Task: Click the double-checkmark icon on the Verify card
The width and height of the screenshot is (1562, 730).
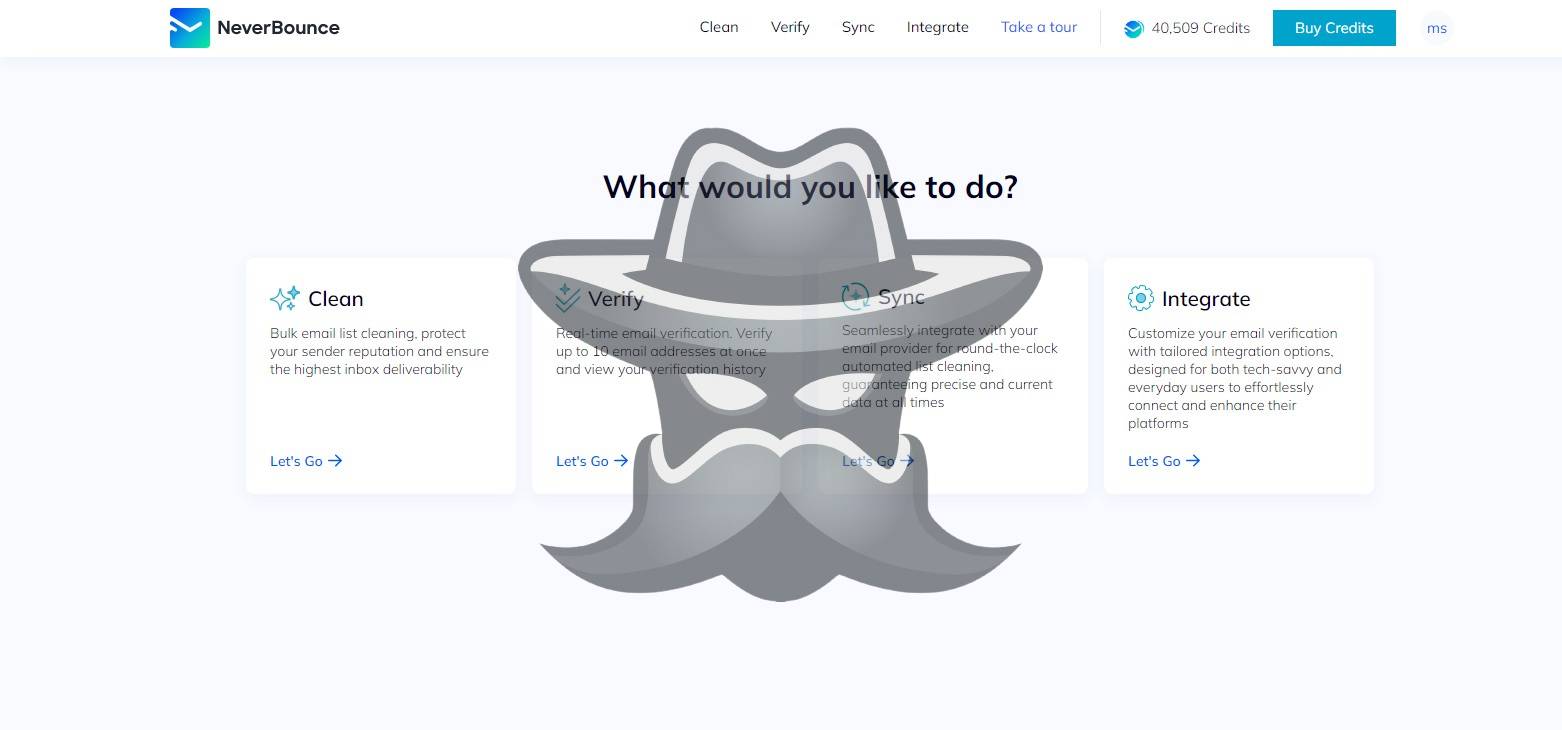Action: click(568, 298)
